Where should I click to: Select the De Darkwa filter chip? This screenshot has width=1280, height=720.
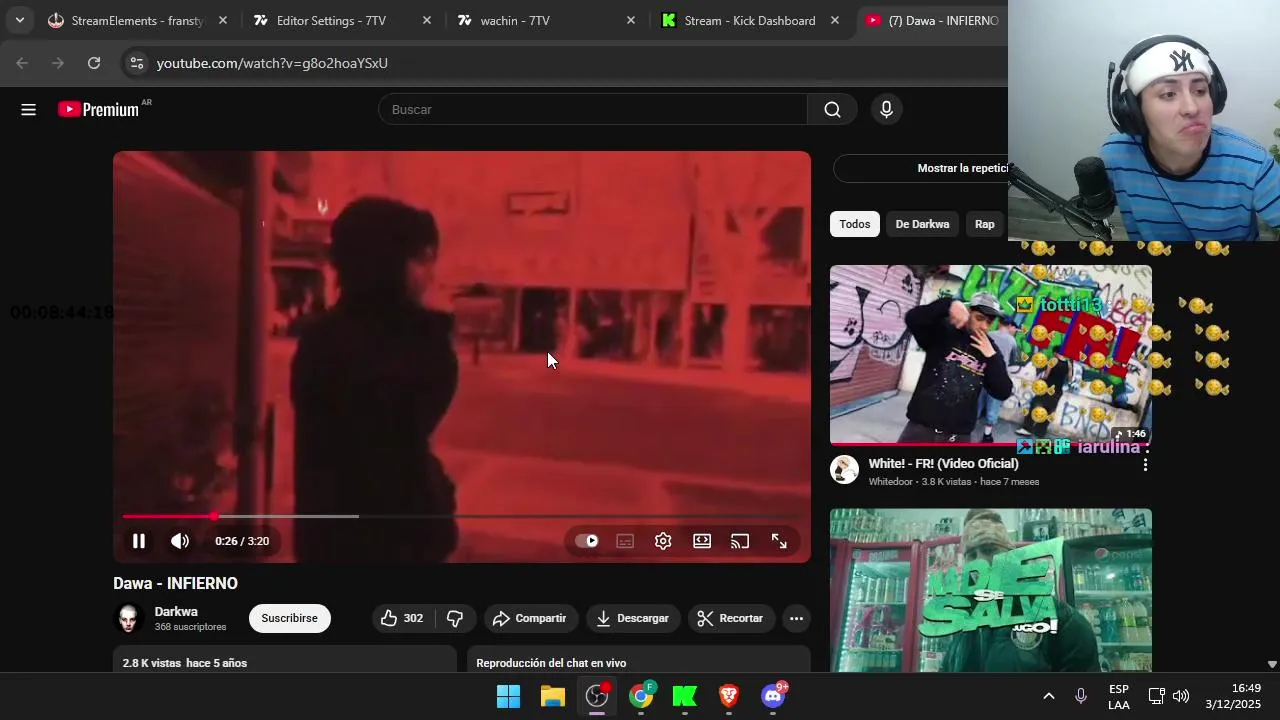[x=922, y=224]
